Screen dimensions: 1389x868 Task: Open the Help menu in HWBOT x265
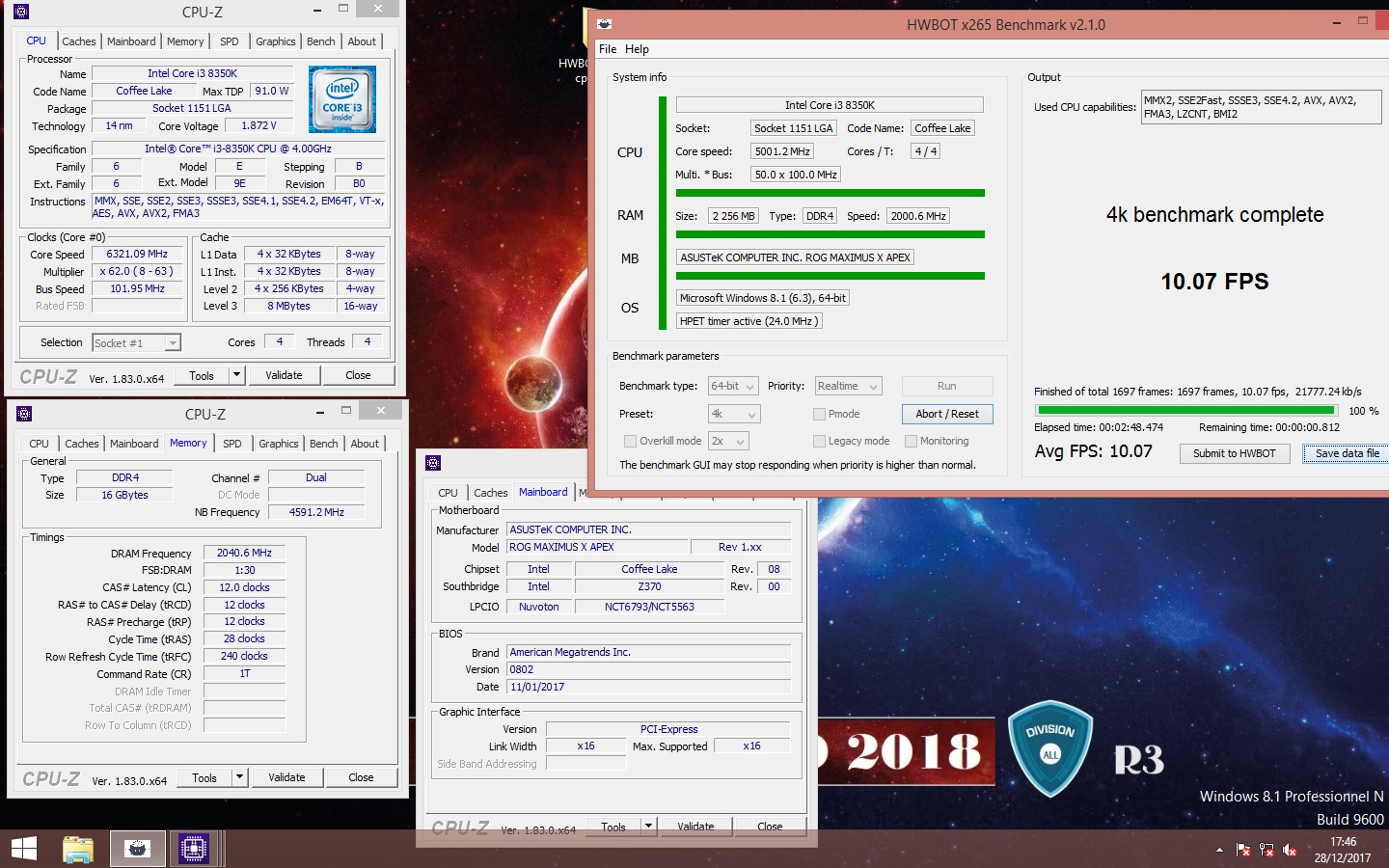637,49
